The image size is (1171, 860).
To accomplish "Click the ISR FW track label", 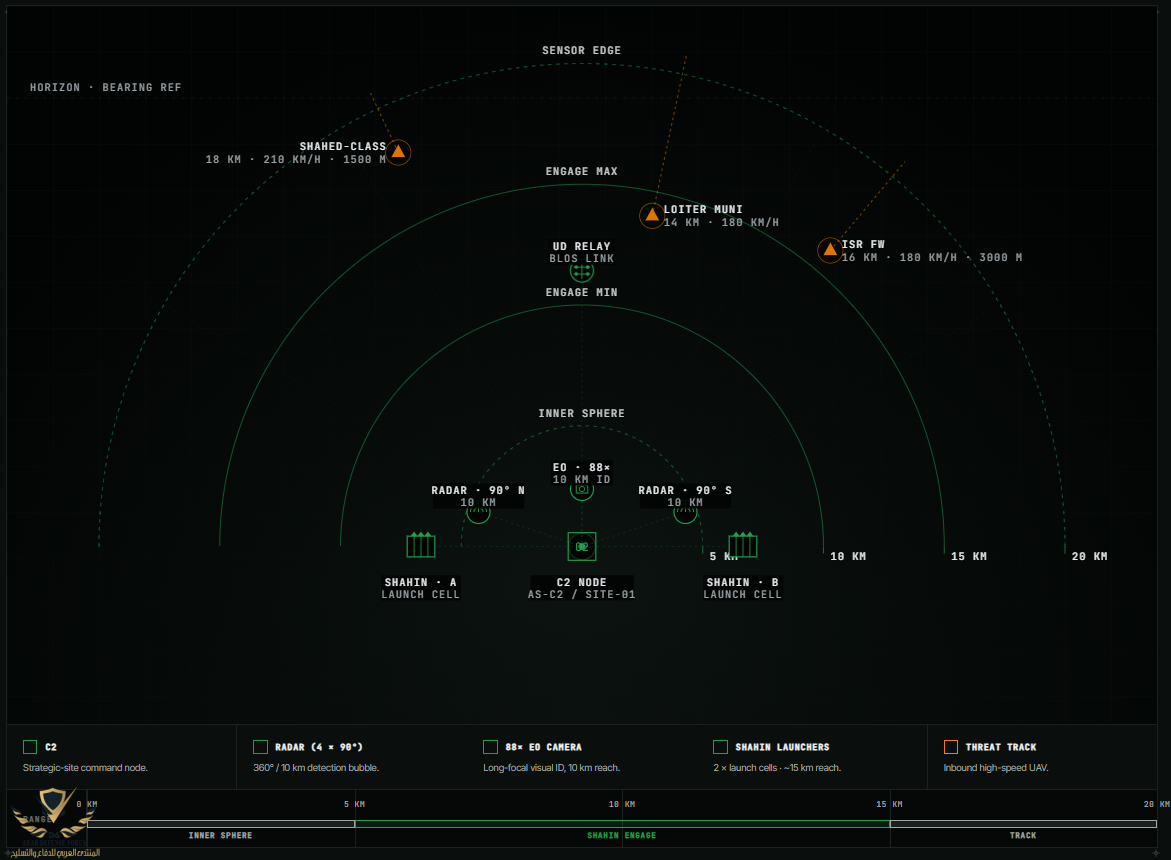I will pyautogui.click(x=863, y=244).
